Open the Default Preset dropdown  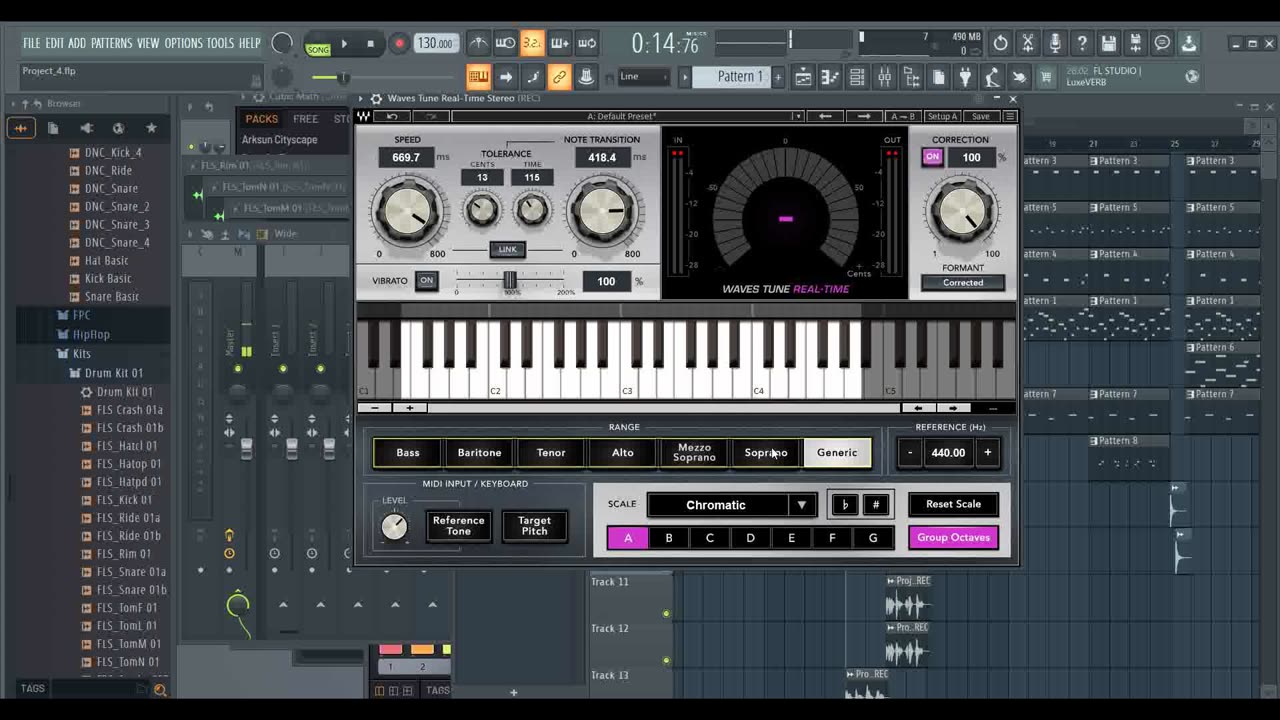(627, 116)
